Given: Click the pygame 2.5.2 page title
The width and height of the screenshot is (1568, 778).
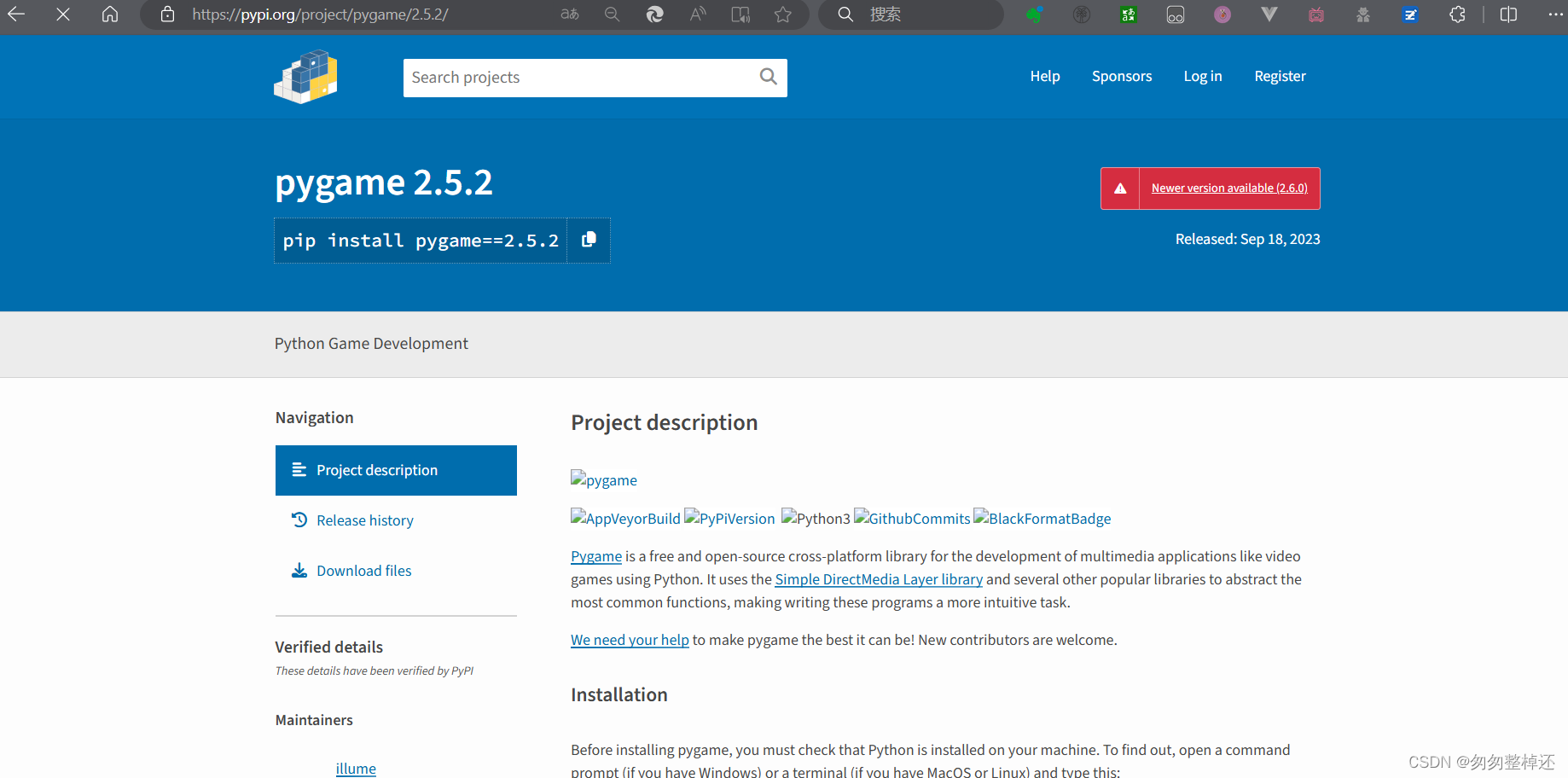Looking at the screenshot, I should pos(384,183).
